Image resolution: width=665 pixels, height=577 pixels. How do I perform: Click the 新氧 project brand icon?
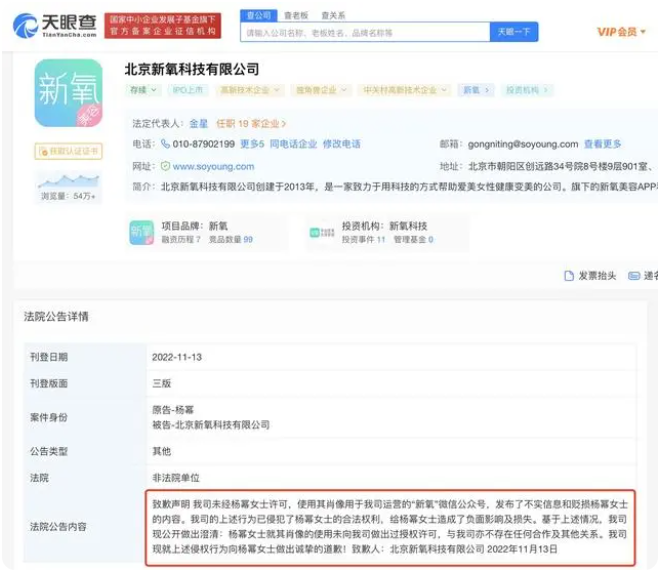[142, 232]
